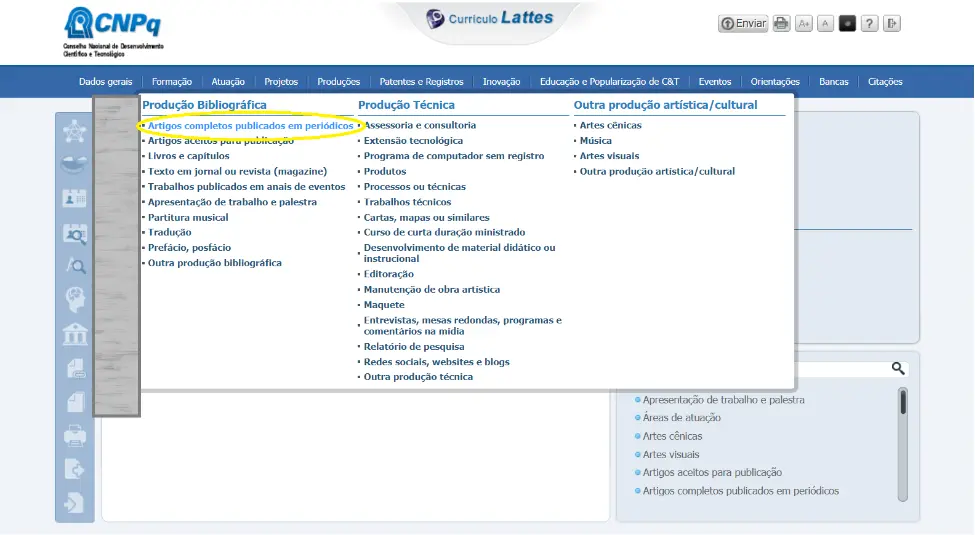This screenshot has height=535, width=975.
Task: Select Artigos completos publicados em periódicos
Action: click(250, 126)
